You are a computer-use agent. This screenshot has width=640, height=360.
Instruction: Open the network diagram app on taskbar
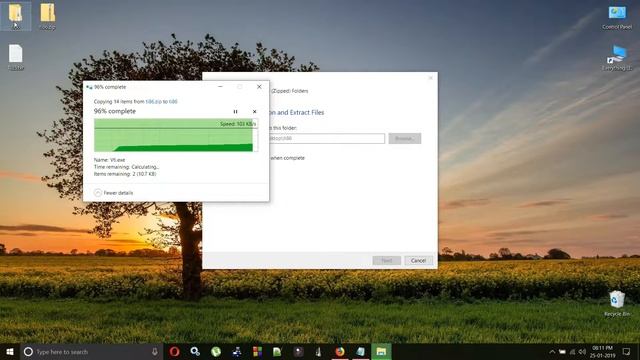point(237,351)
